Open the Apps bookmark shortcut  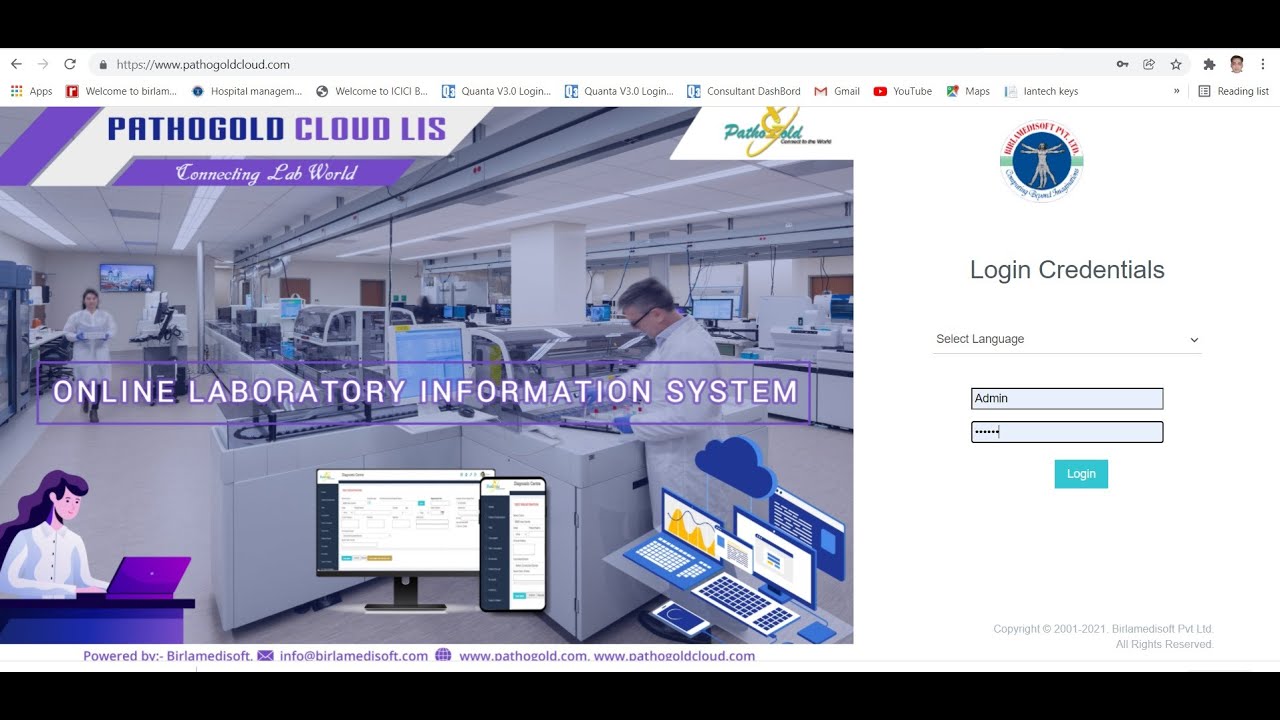(31, 91)
